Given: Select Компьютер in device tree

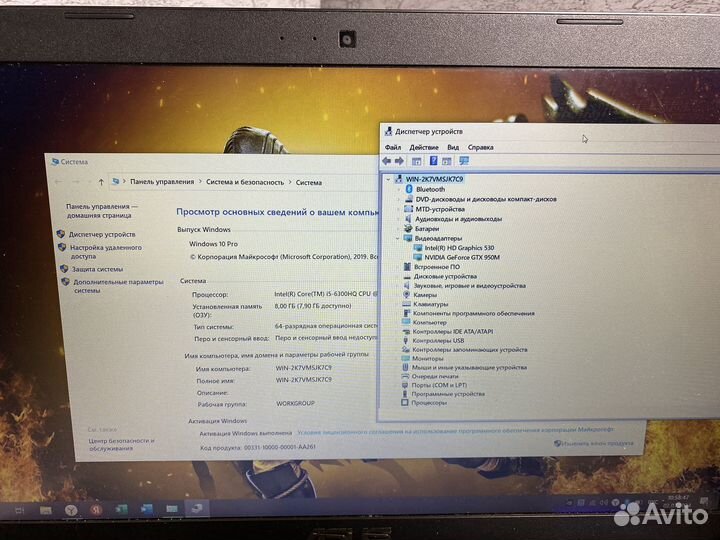Looking at the screenshot, I should pyautogui.click(x=429, y=322).
